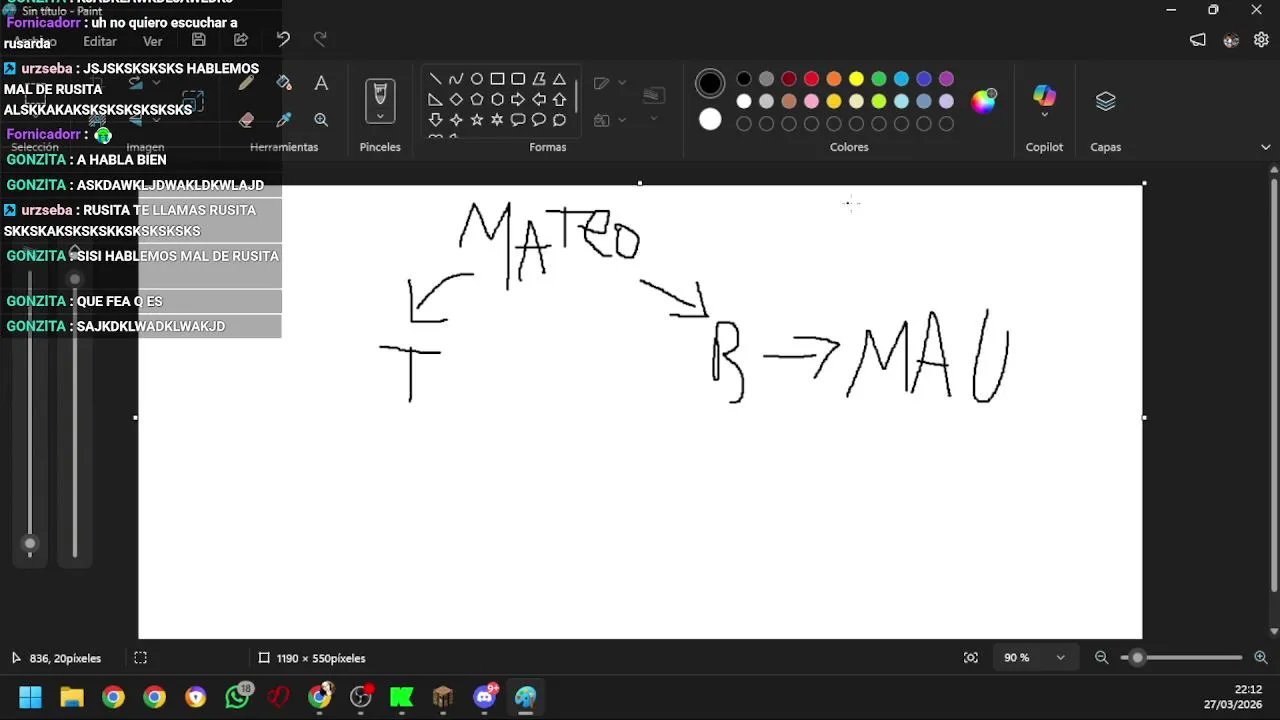Open the Pinceles brush dropdown
The height and width of the screenshot is (720, 1280).
pyautogui.click(x=380, y=116)
